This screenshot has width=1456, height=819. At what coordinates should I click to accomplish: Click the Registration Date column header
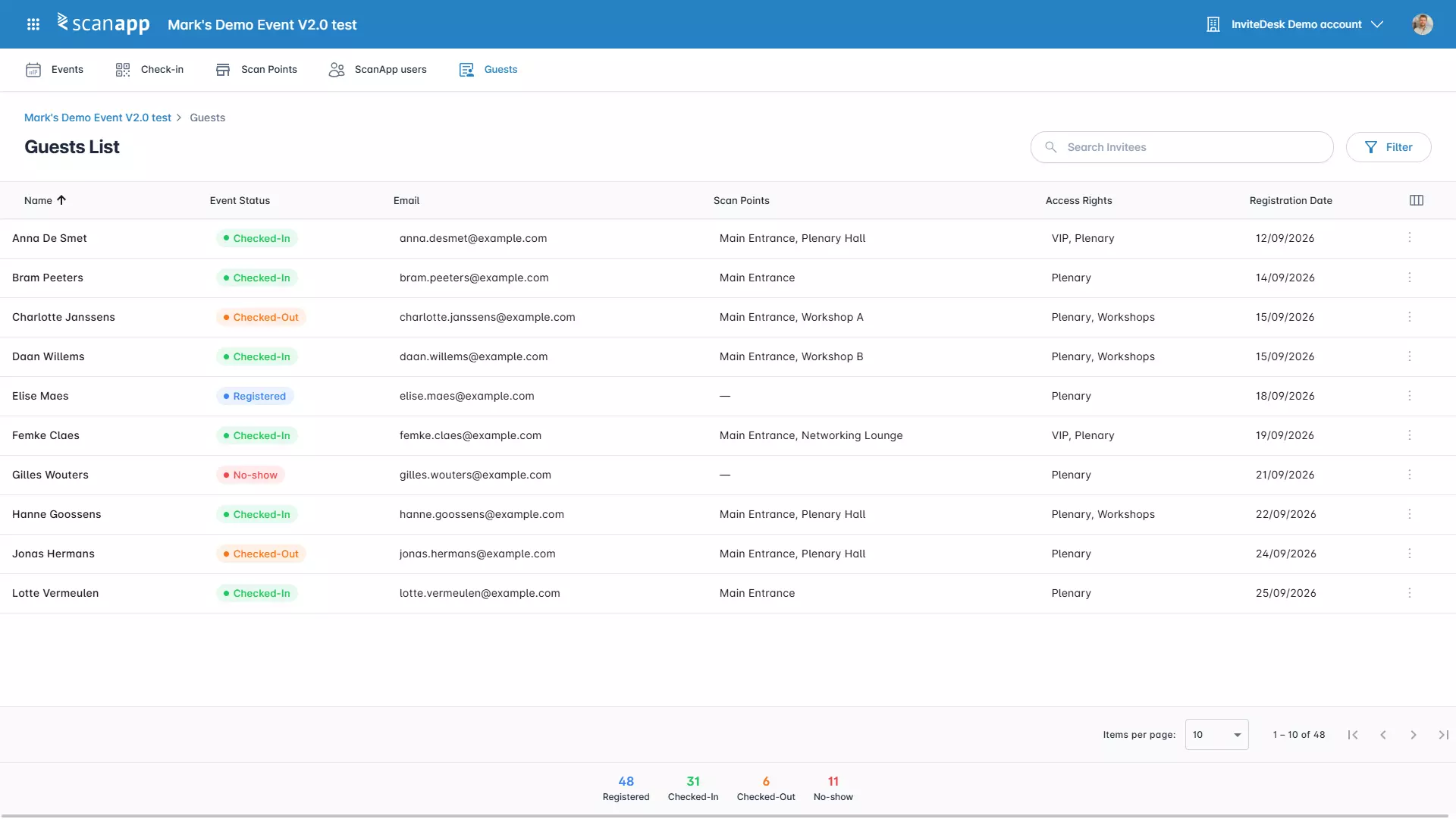pyautogui.click(x=1291, y=200)
